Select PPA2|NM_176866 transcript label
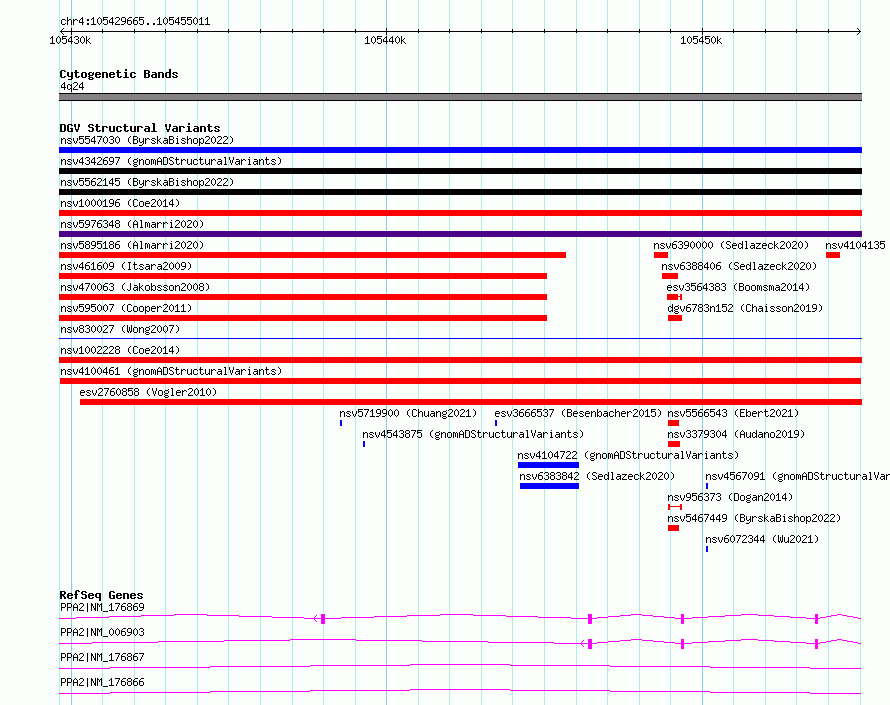This screenshot has width=890, height=705. click(102, 682)
